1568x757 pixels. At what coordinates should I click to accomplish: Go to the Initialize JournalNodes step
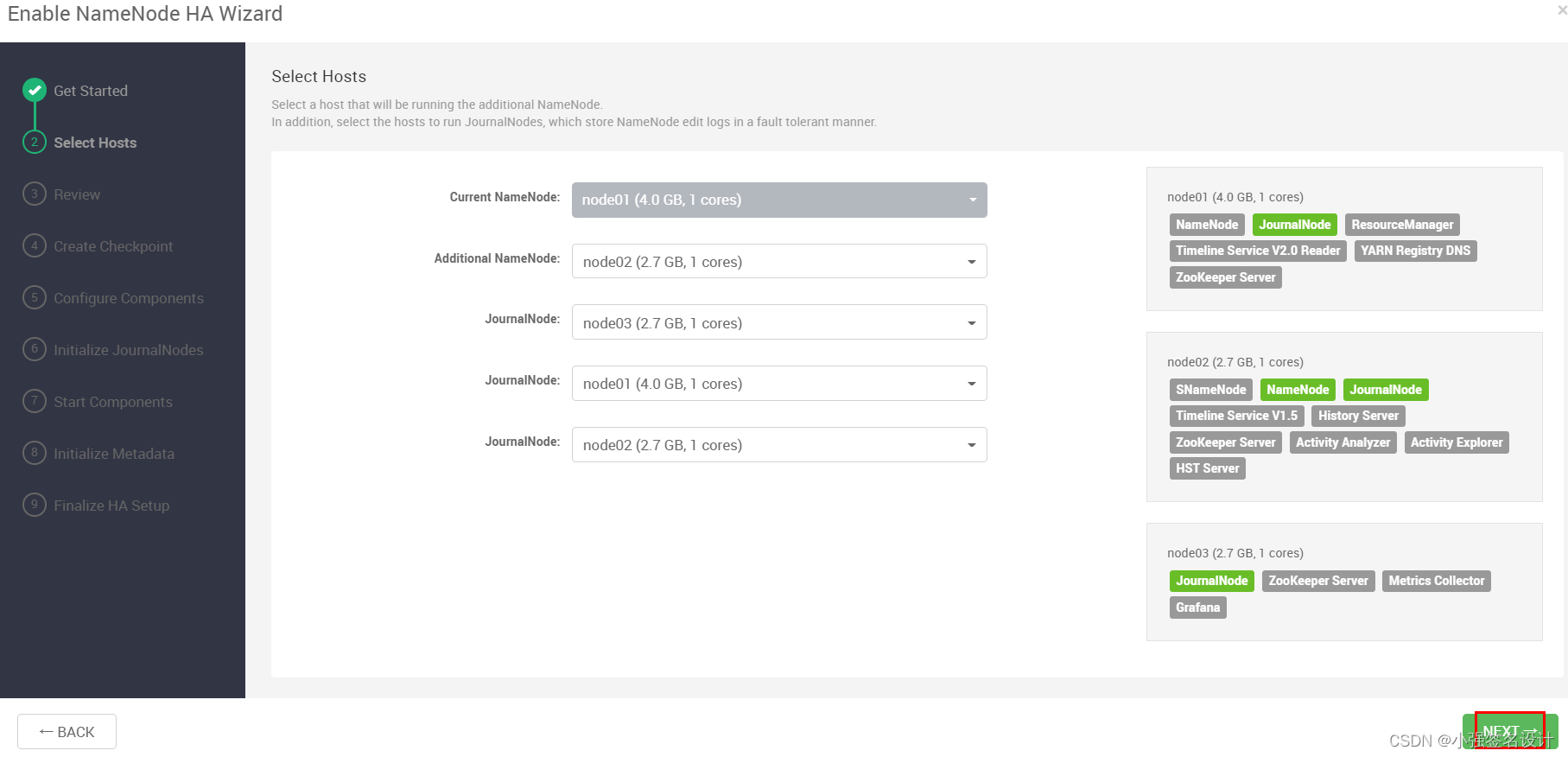click(129, 350)
